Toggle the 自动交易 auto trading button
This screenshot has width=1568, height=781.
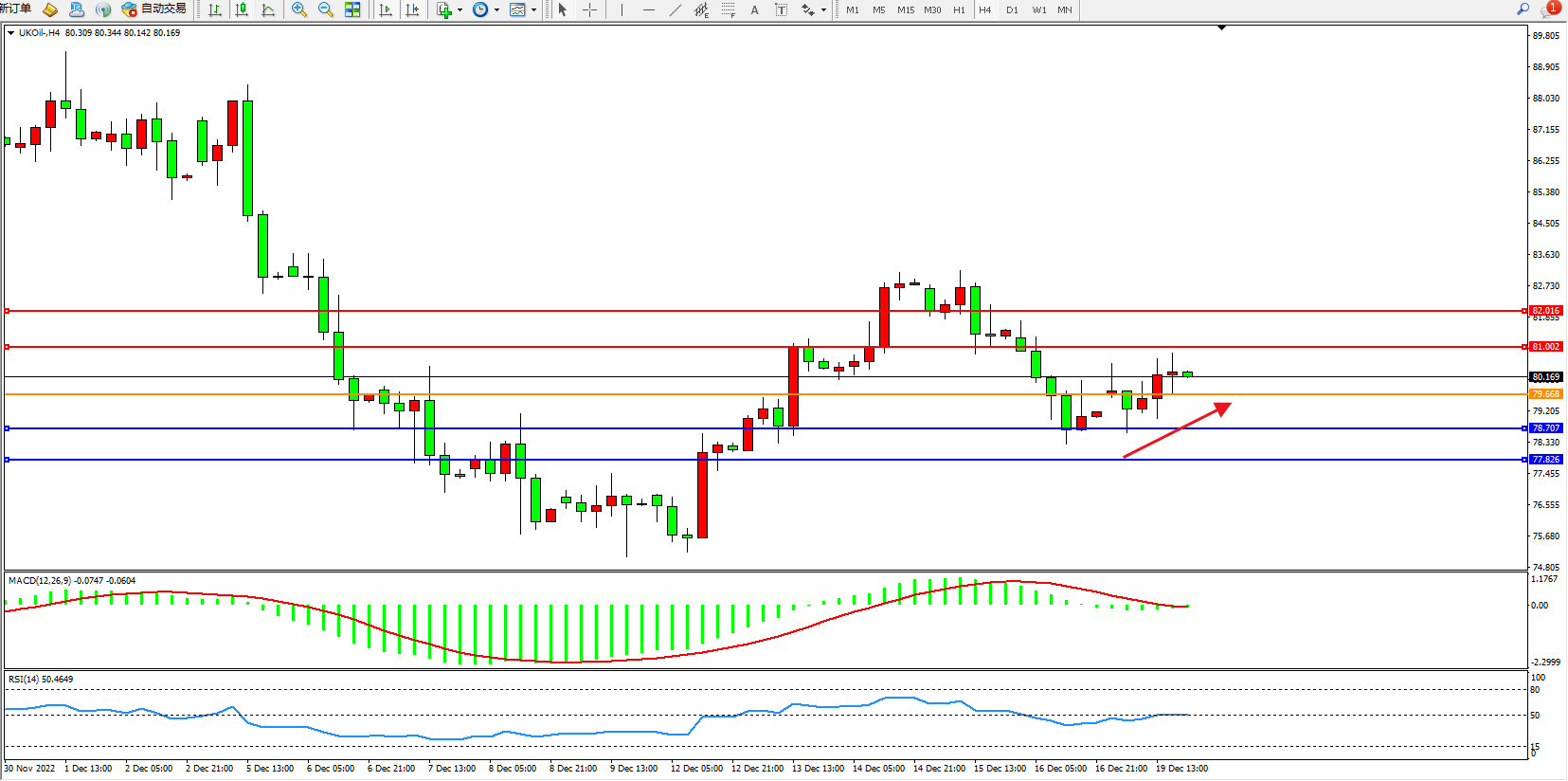tap(153, 9)
